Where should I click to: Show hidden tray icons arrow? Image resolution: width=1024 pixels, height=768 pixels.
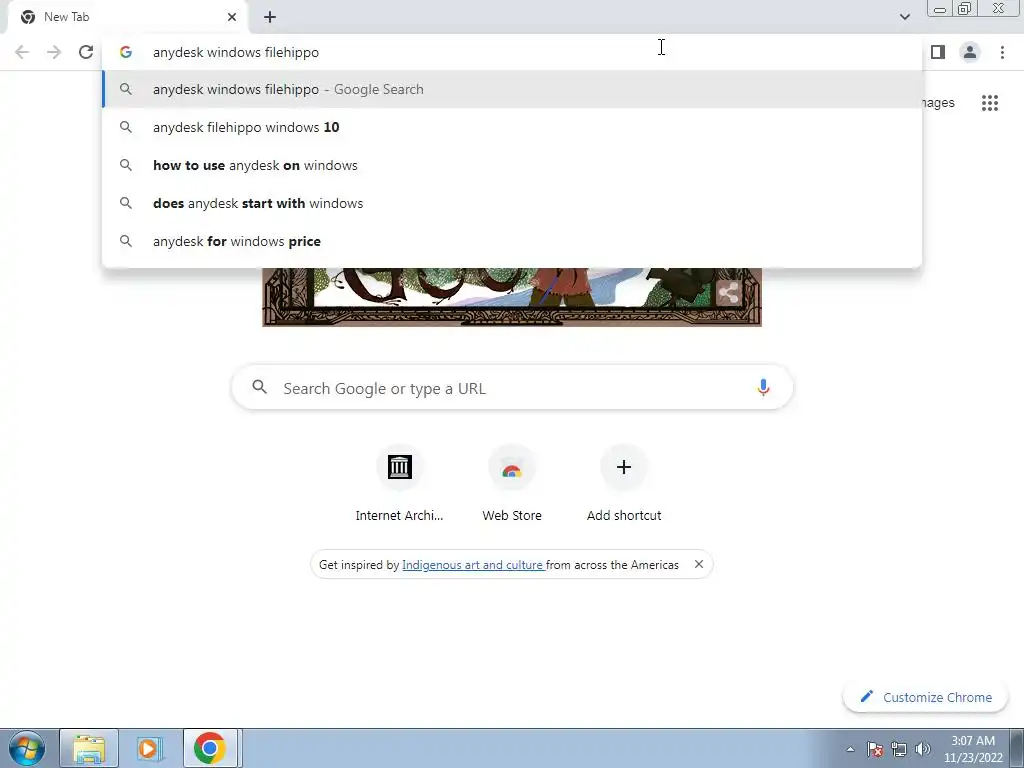[850, 750]
